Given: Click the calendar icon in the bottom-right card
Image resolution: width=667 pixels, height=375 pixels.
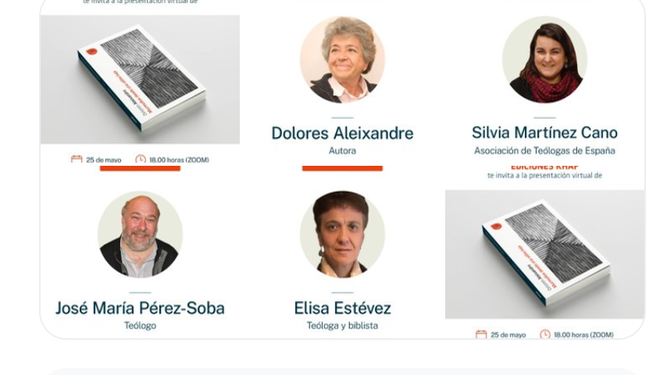Looking at the screenshot, I should coord(481,334).
